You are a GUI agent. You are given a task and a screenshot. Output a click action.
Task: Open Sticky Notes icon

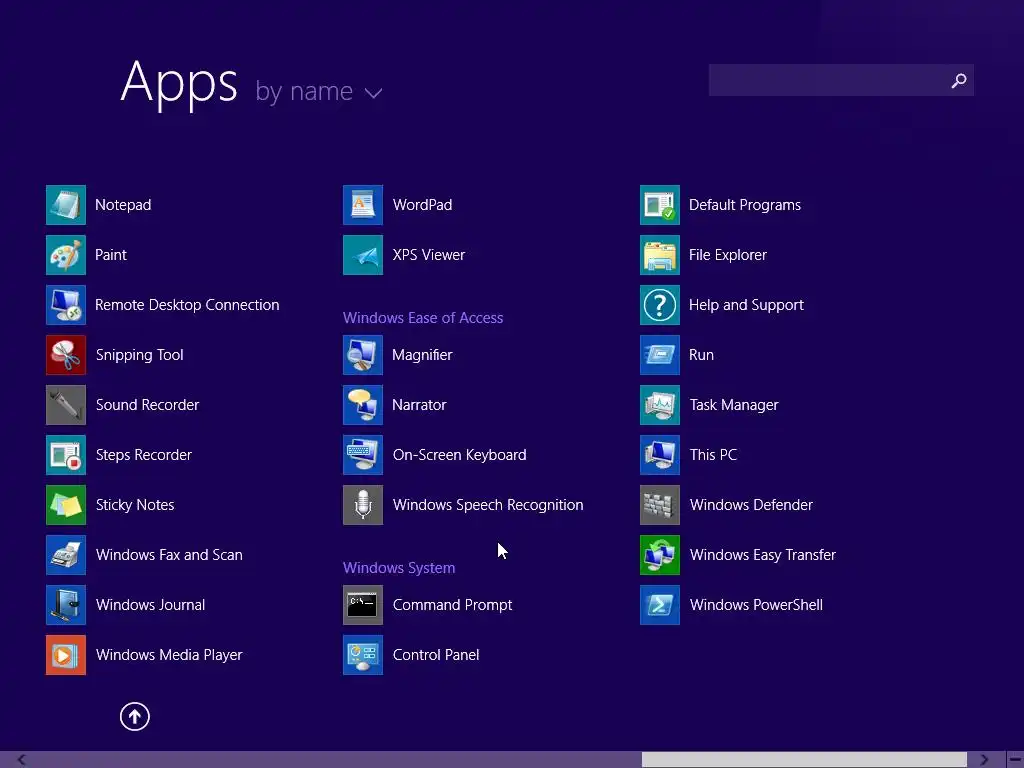66,505
